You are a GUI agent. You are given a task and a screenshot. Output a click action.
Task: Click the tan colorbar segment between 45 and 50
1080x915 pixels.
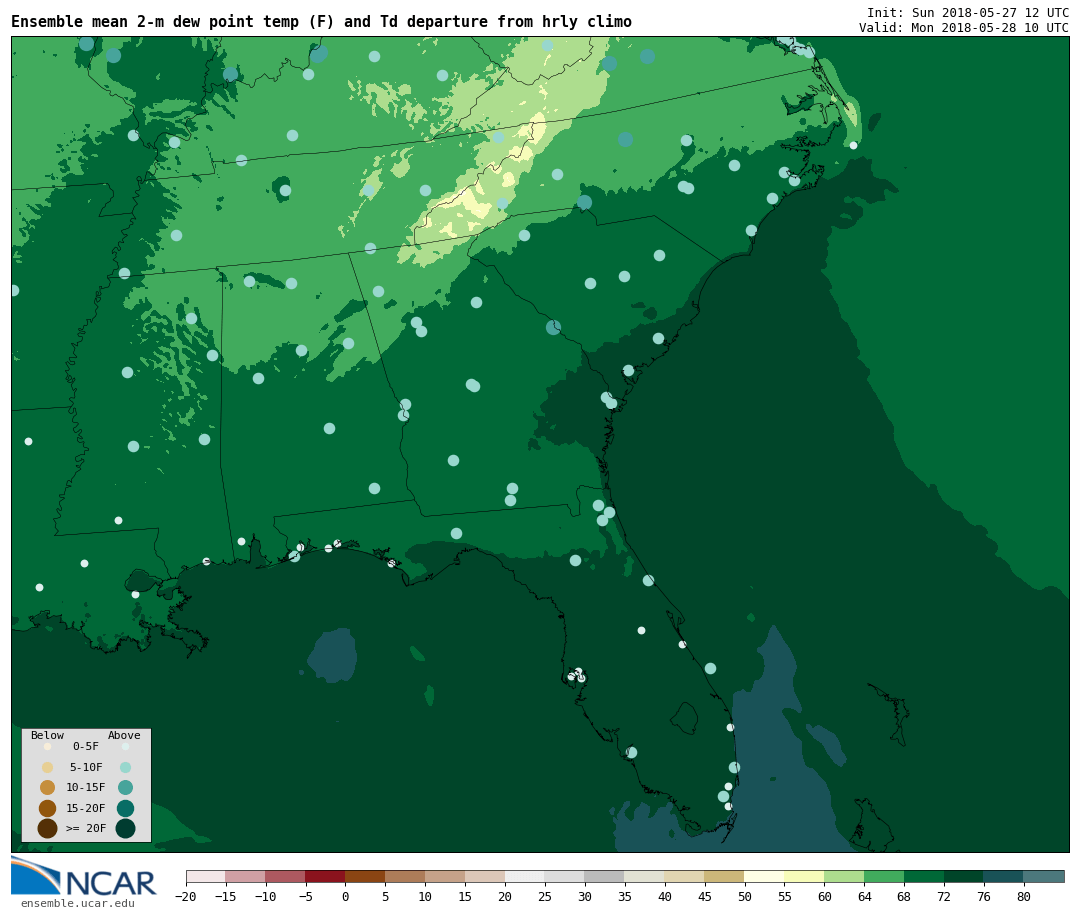tap(724, 877)
